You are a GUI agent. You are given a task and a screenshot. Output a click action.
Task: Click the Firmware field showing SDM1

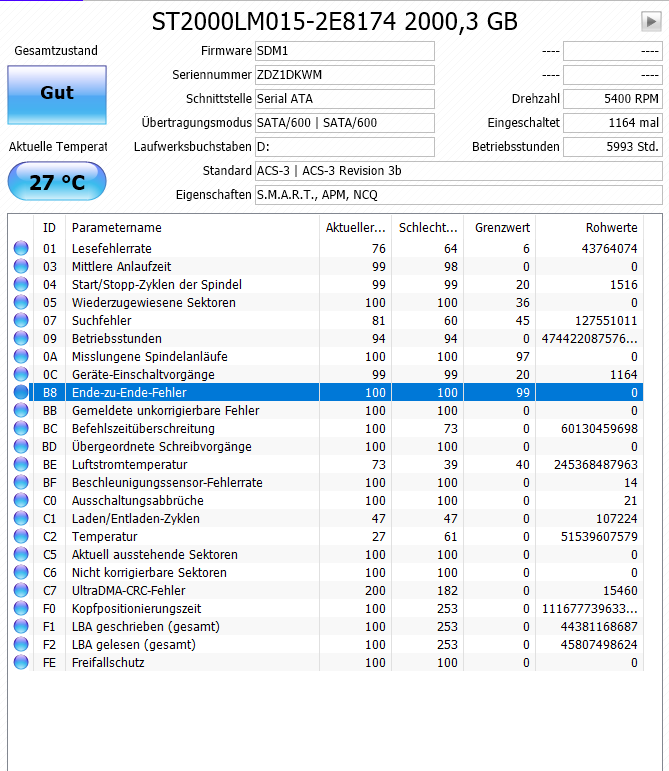pos(345,51)
